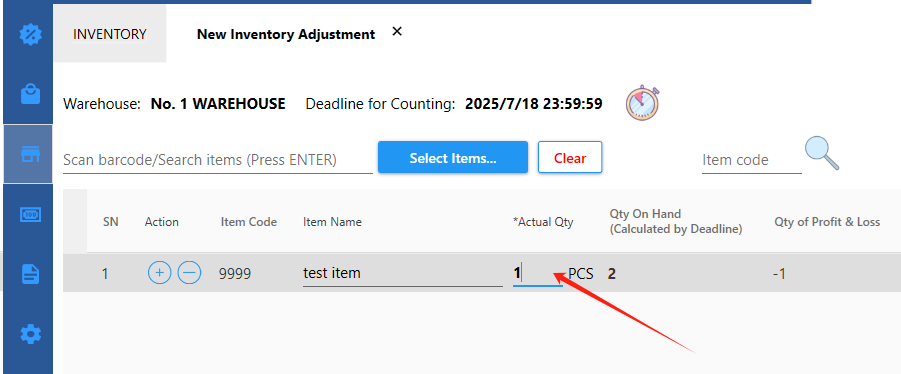The height and width of the screenshot is (374, 901).
Task: Click the stopwatch deadline icon
Action: (642, 103)
